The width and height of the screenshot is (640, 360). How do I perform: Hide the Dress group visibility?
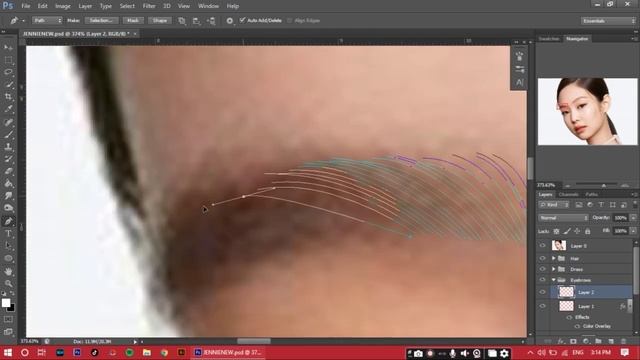[542, 269]
